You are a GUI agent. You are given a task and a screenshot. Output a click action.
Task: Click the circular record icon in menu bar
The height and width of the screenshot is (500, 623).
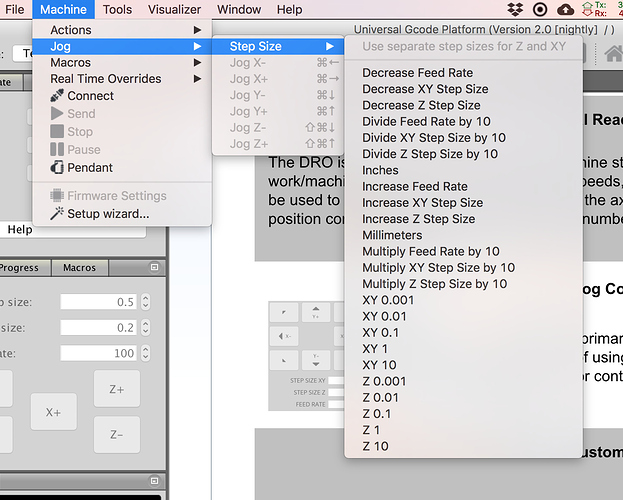tap(540, 9)
